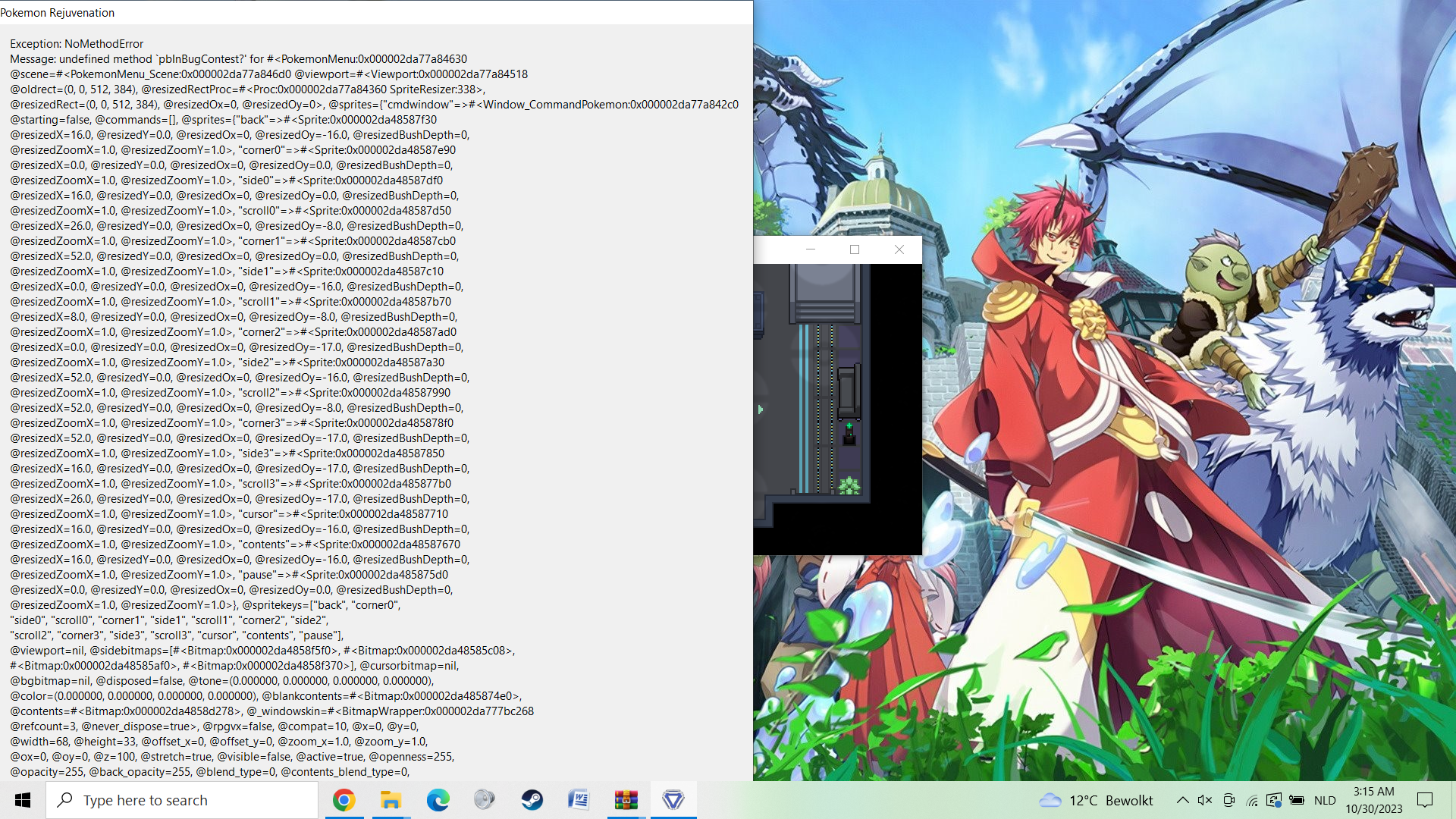Click the Meet Now camera tray icon
This screenshot has height=819, width=1456.
(1229, 800)
